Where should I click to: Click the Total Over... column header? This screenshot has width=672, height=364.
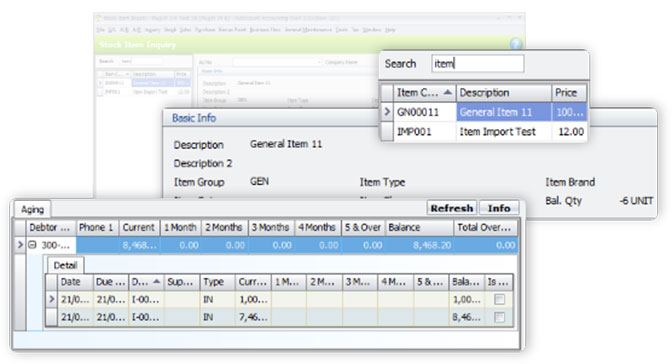click(x=486, y=227)
